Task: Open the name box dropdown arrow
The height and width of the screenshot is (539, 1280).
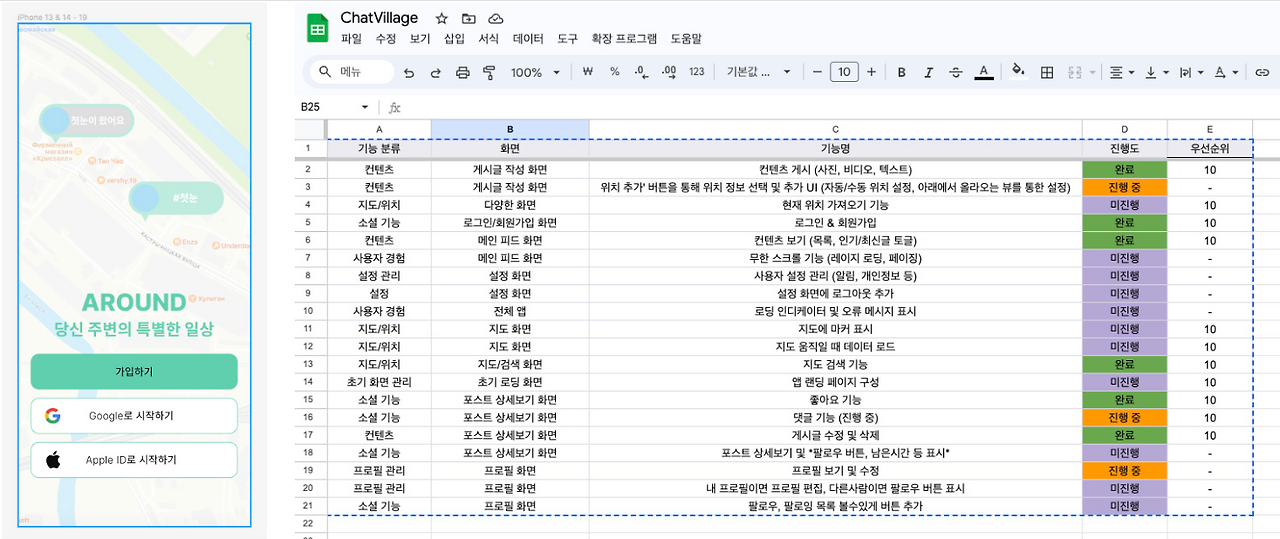Action: pos(365,107)
